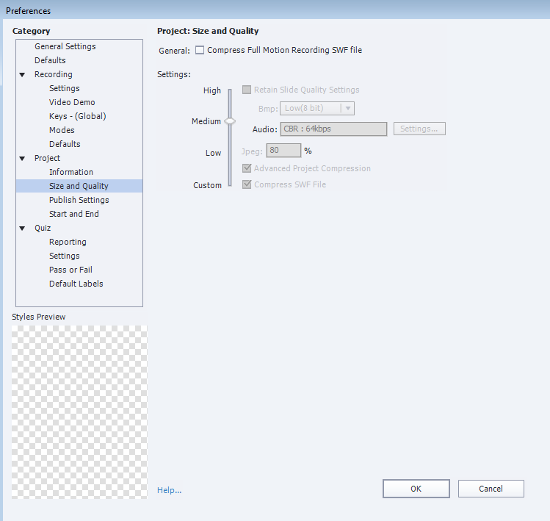550x521 pixels.
Task: Open Video Demo recording preferences
Action: [72, 102]
